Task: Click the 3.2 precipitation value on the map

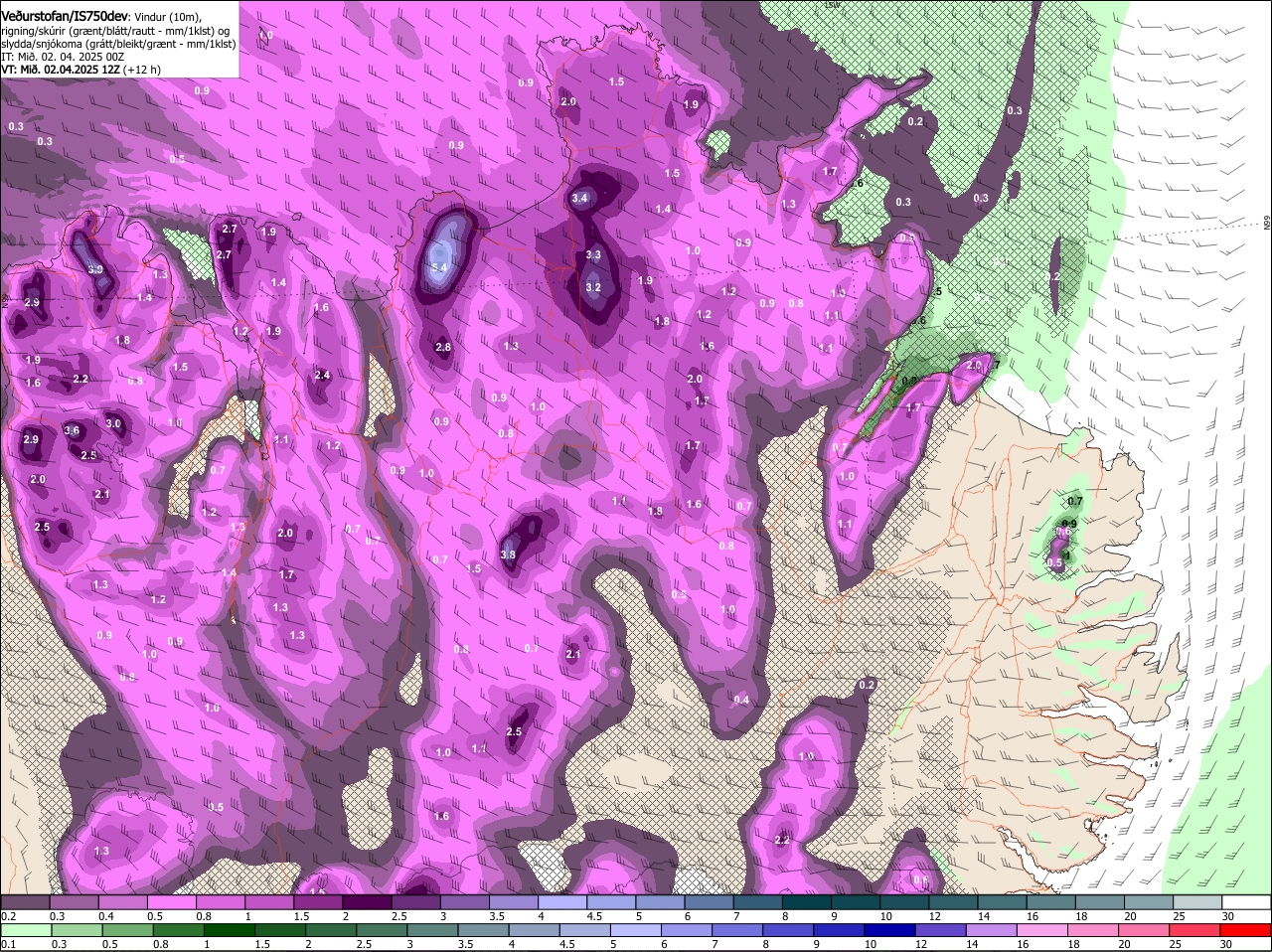Action: pos(593,287)
